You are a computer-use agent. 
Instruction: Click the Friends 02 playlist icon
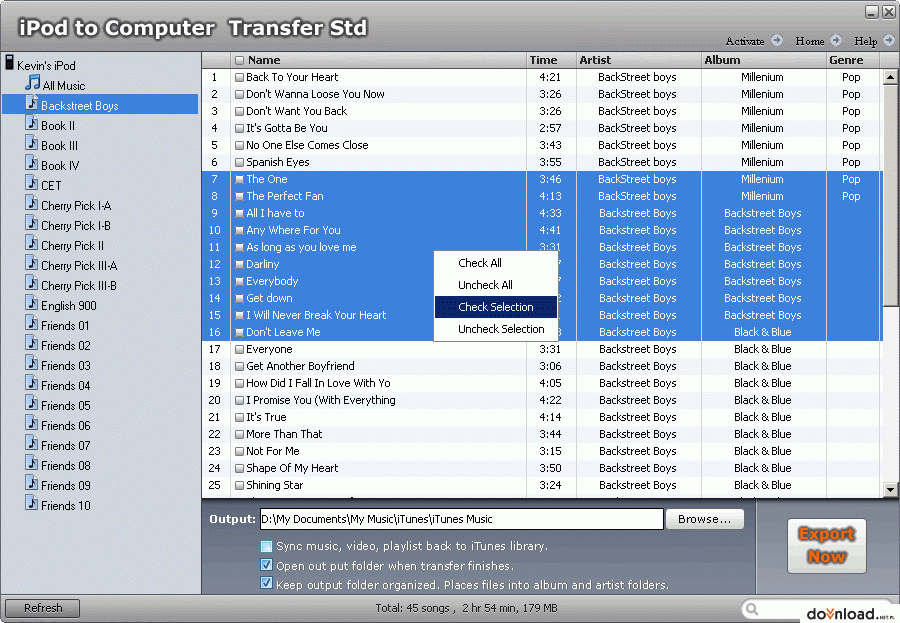tap(32, 343)
